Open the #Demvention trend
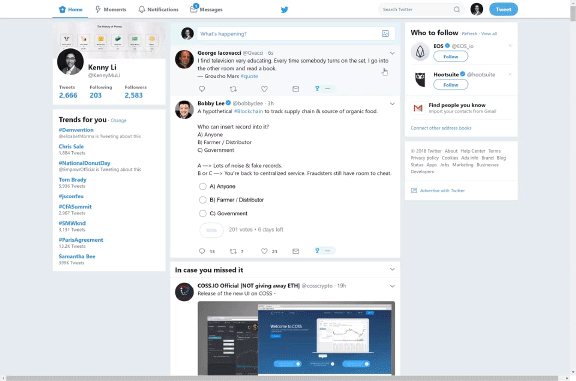 76,130
